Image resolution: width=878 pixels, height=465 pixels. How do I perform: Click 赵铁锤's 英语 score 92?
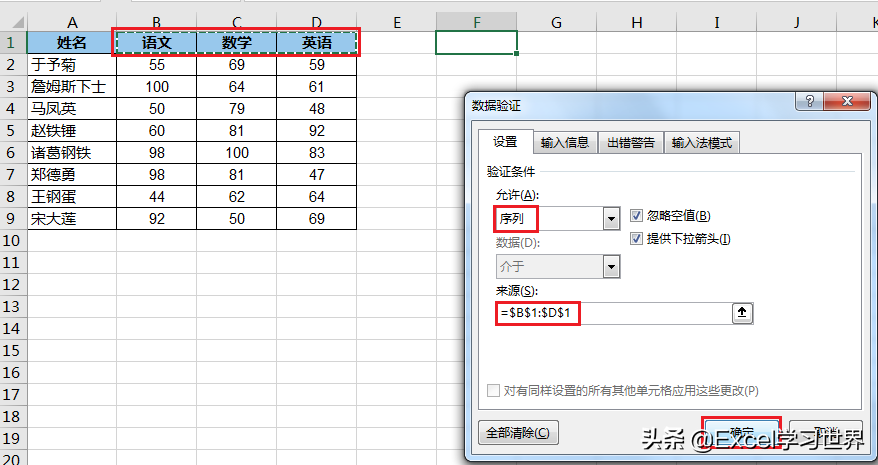click(x=316, y=131)
